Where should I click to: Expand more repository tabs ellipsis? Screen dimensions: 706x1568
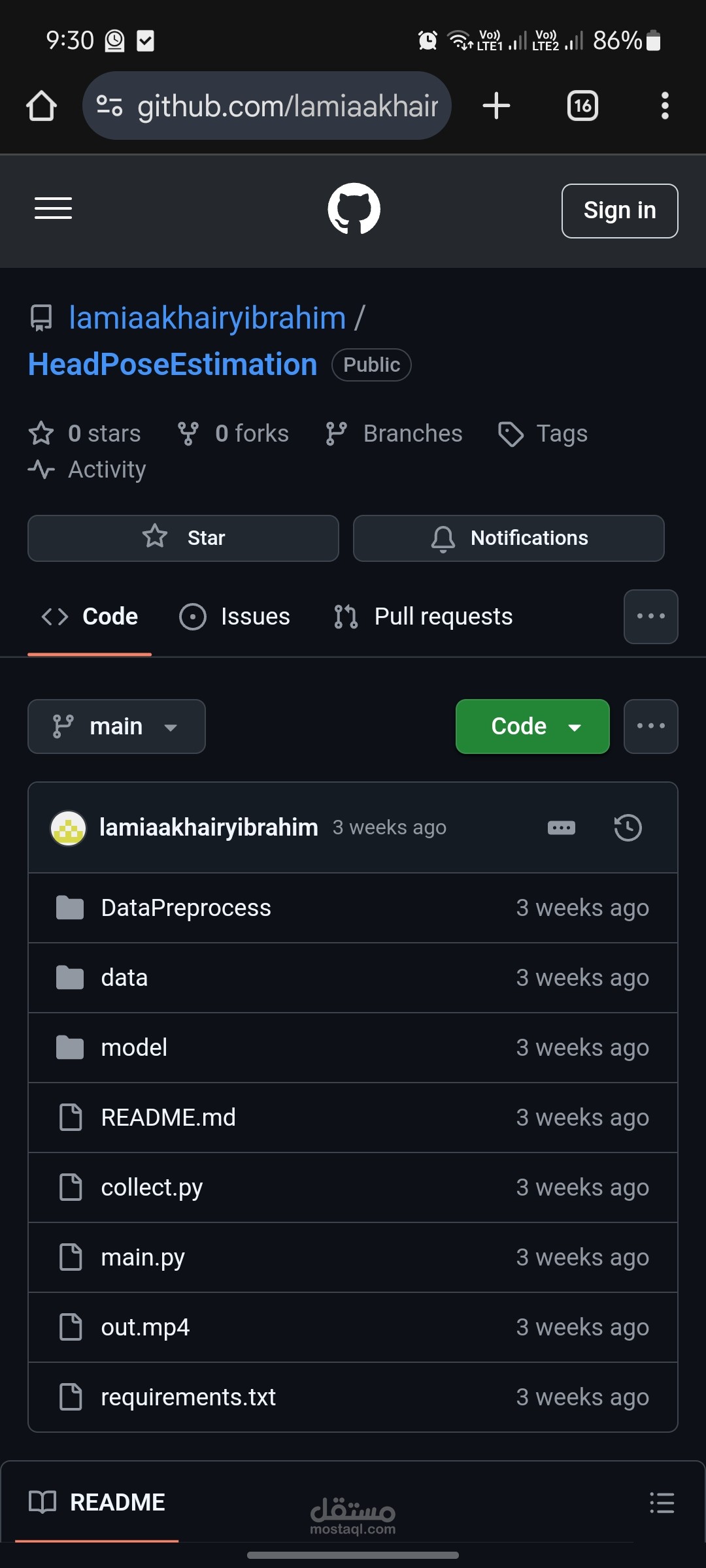point(650,617)
